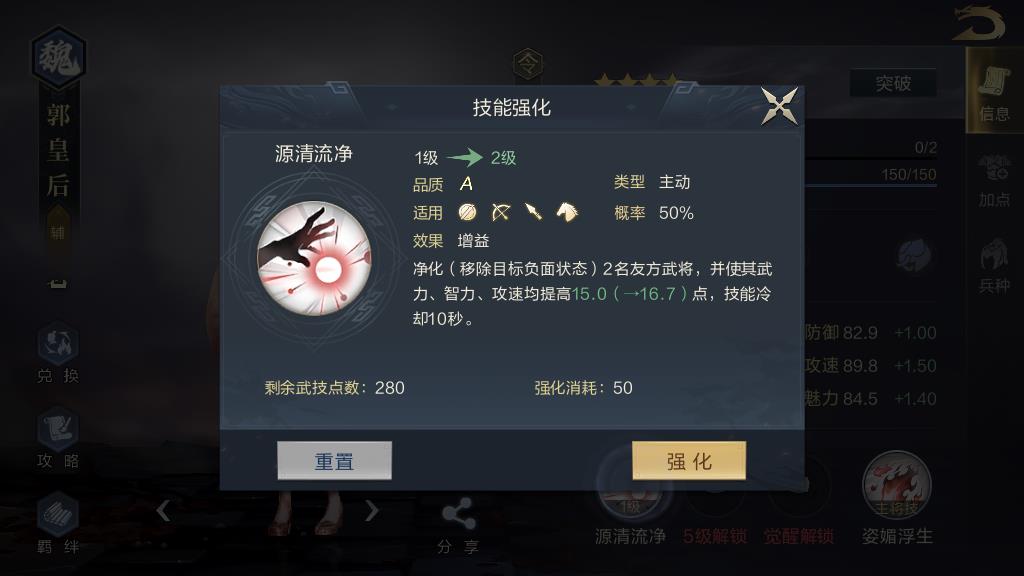1024x576 pixels.
Task: Tap the infantry shield troop icon
Action: click(x=467, y=212)
